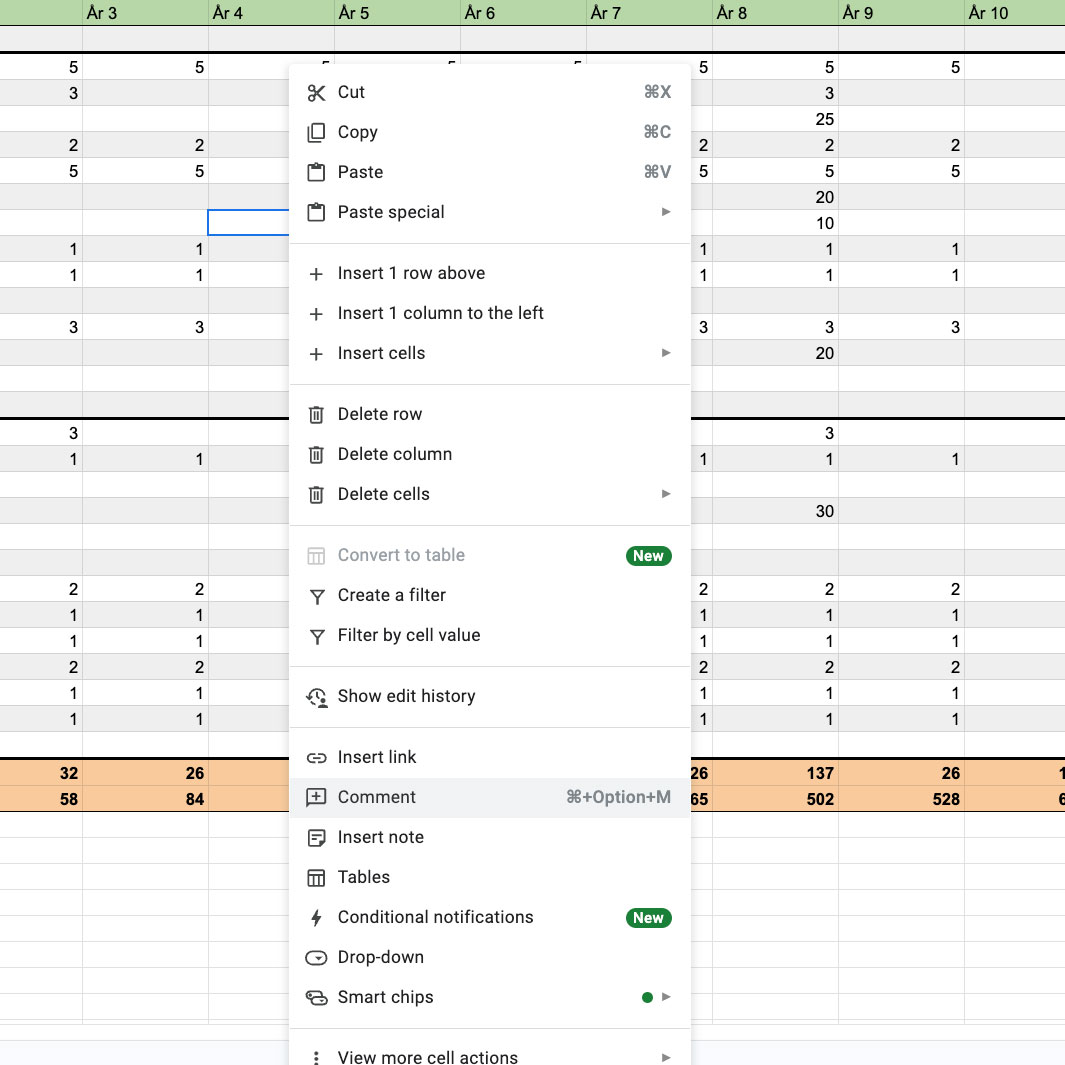Click the trash icon beside Delete row

[316, 414]
